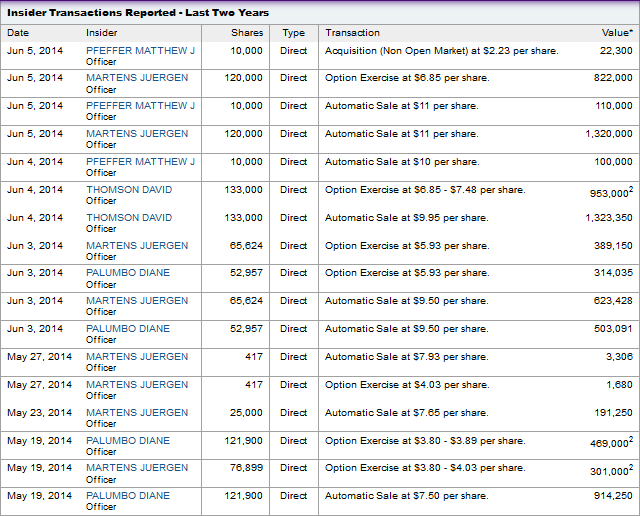Open MARTENS JUERGEN link in the May 23 row
The image size is (640, 516).
coord(137,413)
